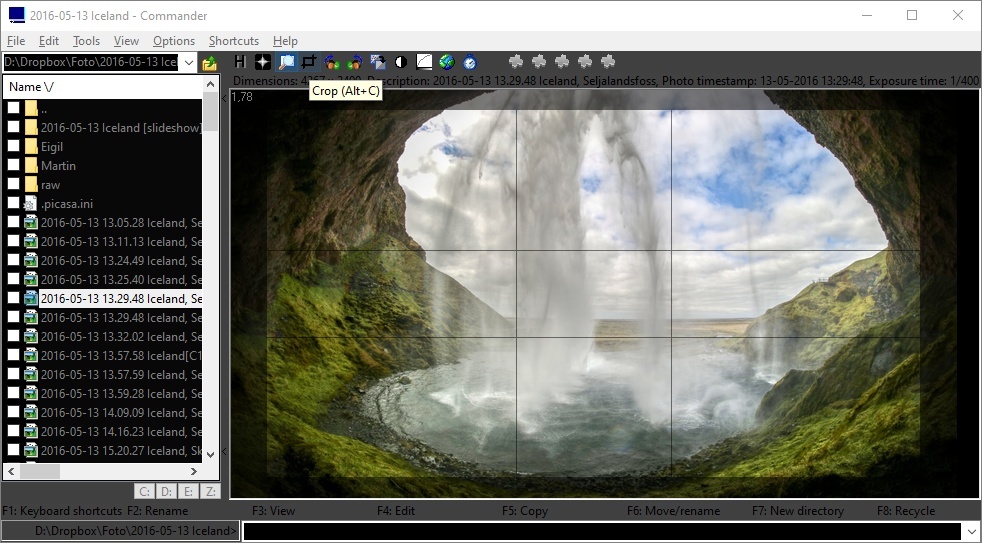This screenshot has height=543, width=982.
Task: Click F3: View label
Action: pos(273,511)
